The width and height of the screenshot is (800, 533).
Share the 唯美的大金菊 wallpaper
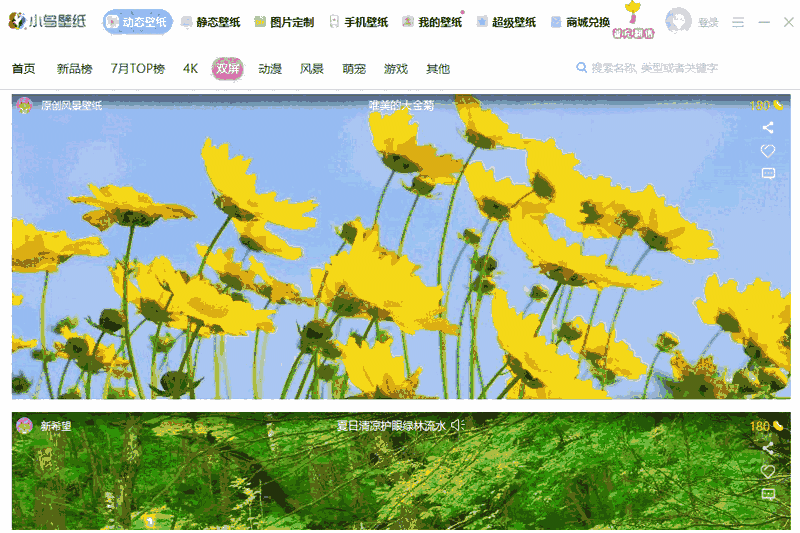click(x=768, y=128)
